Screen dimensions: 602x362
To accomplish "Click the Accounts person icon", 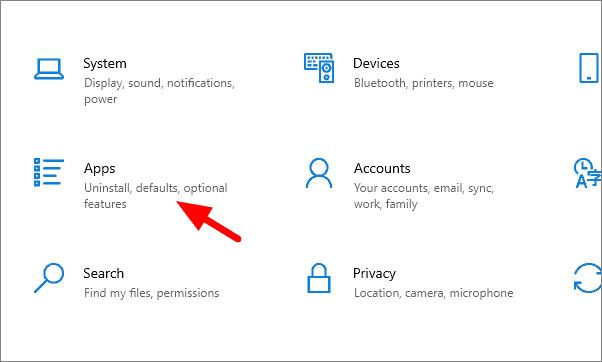I will (319, 173).
